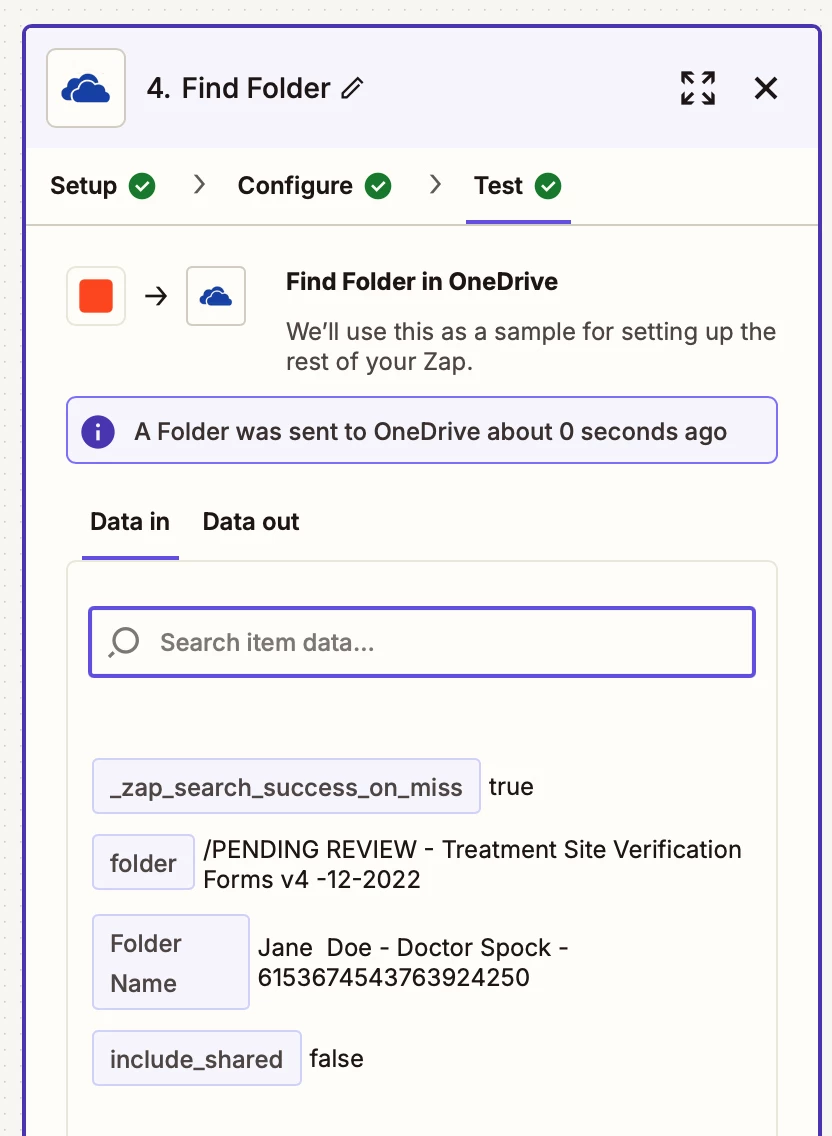Click the 'A Folder was sent to OneDrive' banner
832x1136 pixels.
point(422,430)
